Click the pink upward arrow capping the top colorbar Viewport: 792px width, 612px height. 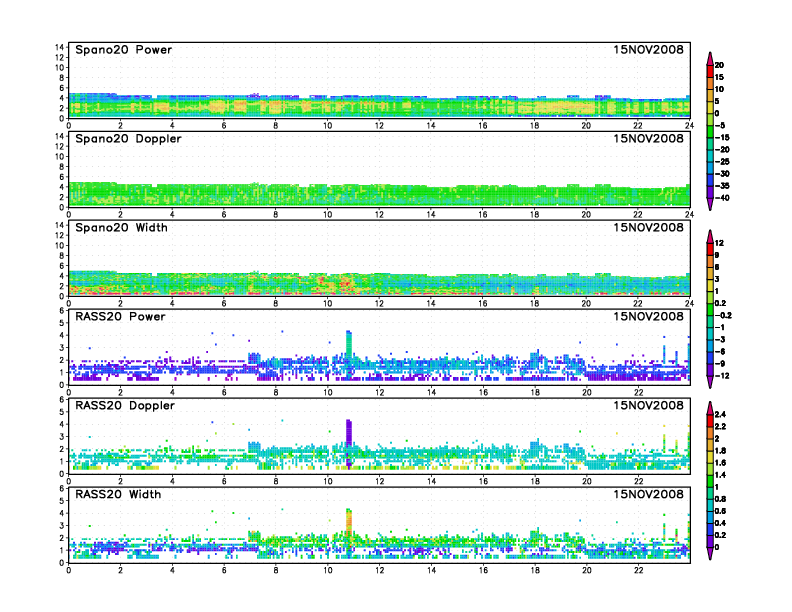[x=710, y=58]
